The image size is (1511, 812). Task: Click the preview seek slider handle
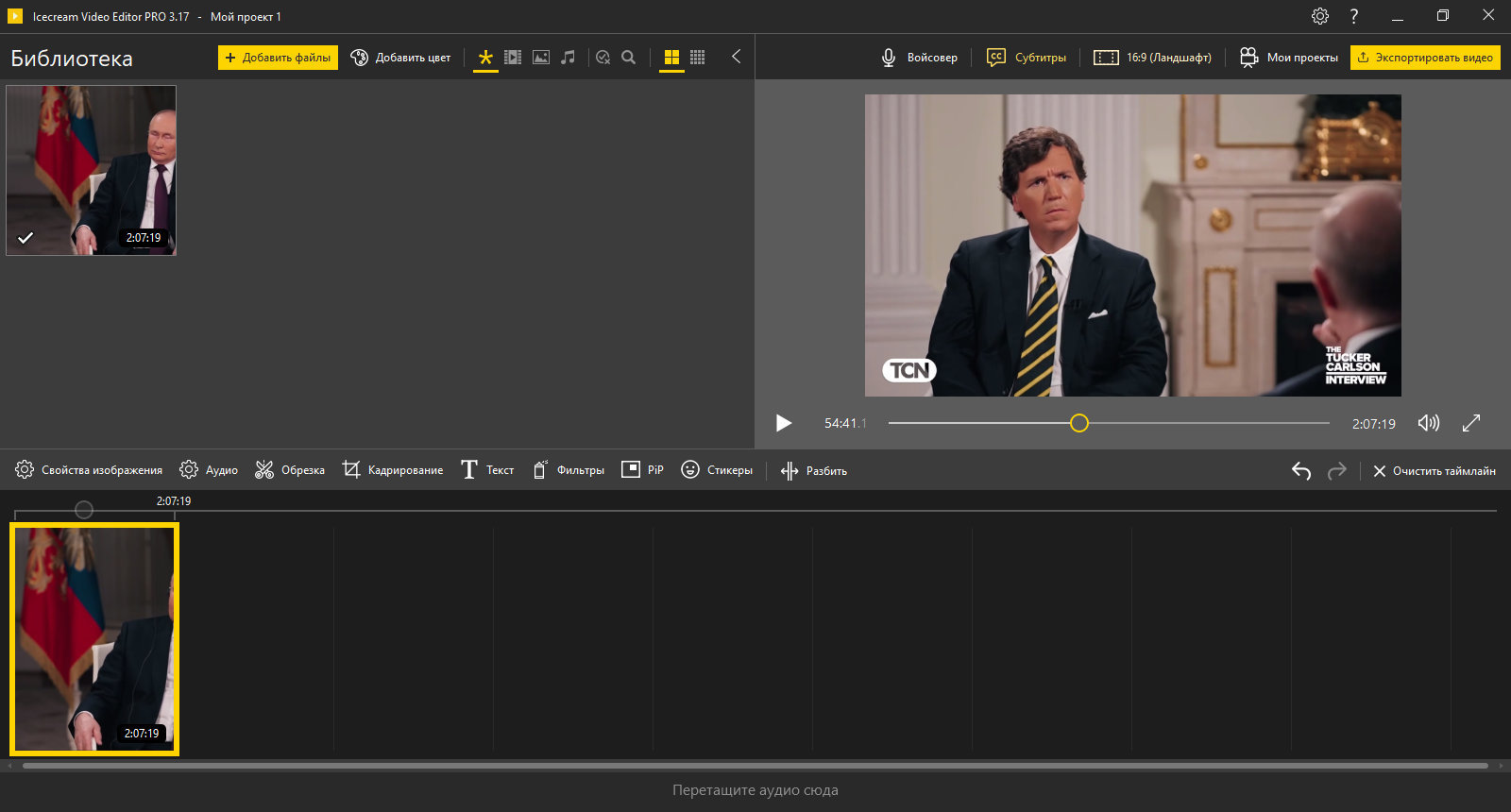click(x=1079, y=423)
